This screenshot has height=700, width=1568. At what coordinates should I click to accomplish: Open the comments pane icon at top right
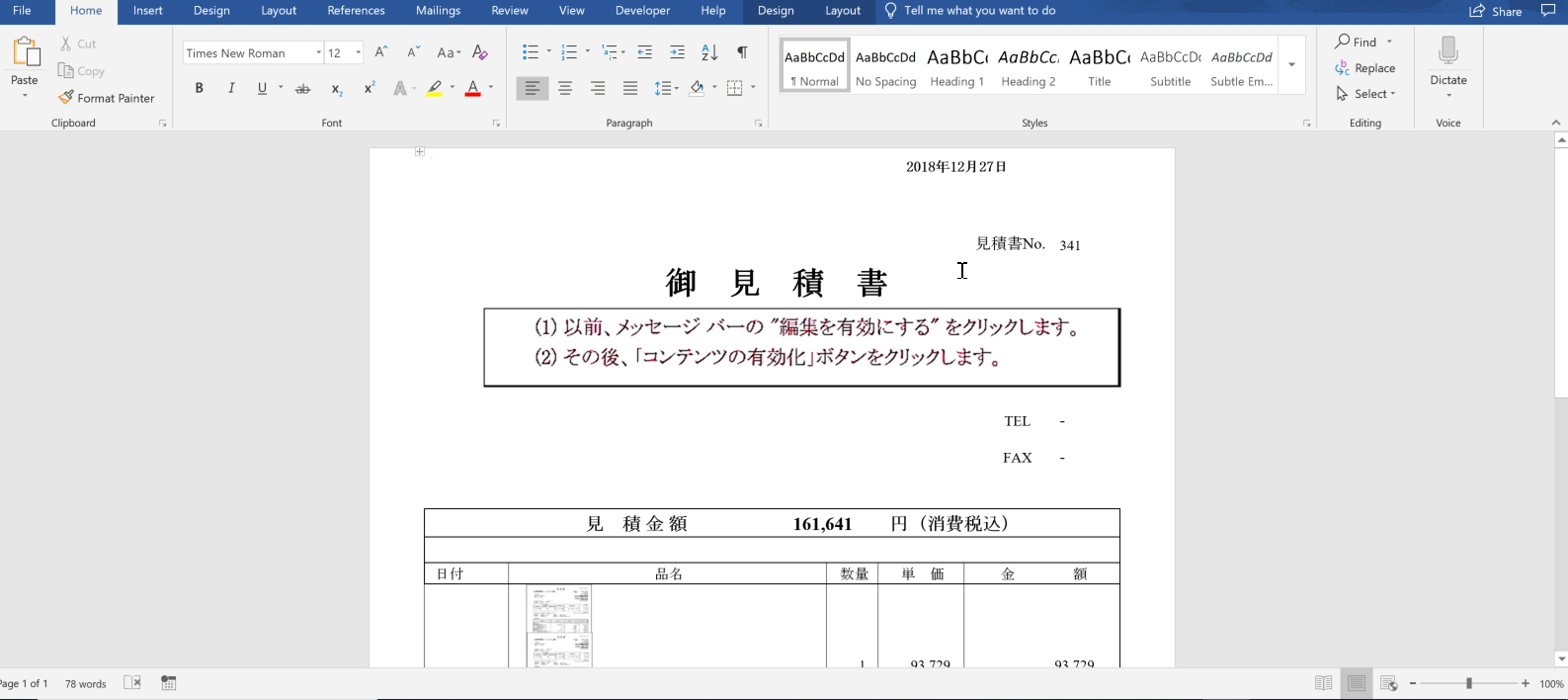(x=1548, y=11)
